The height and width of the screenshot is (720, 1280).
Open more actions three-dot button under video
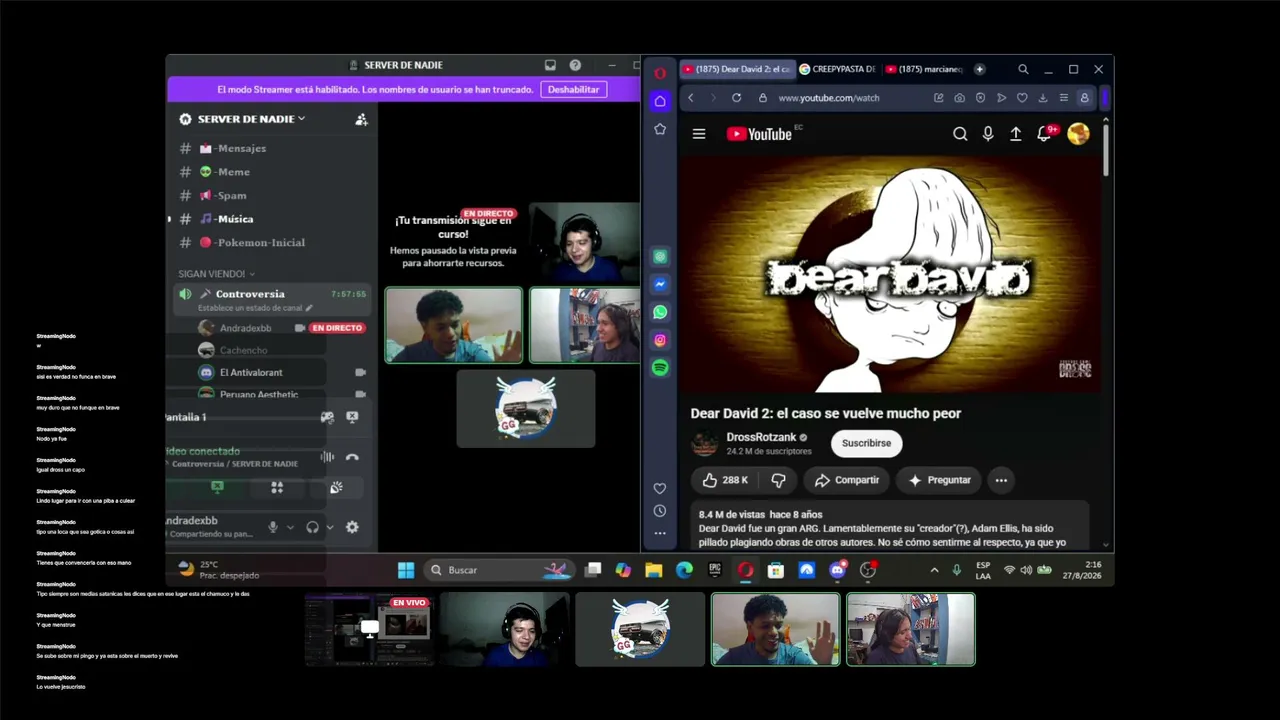(1001, 480)
